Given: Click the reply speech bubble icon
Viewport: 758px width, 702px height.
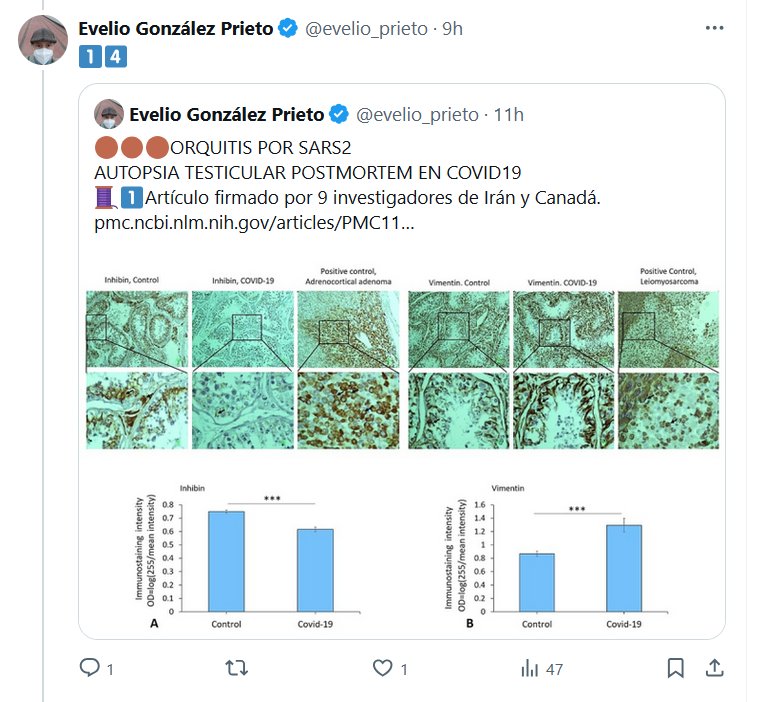Looking at the screenshot, I should 89,668.
